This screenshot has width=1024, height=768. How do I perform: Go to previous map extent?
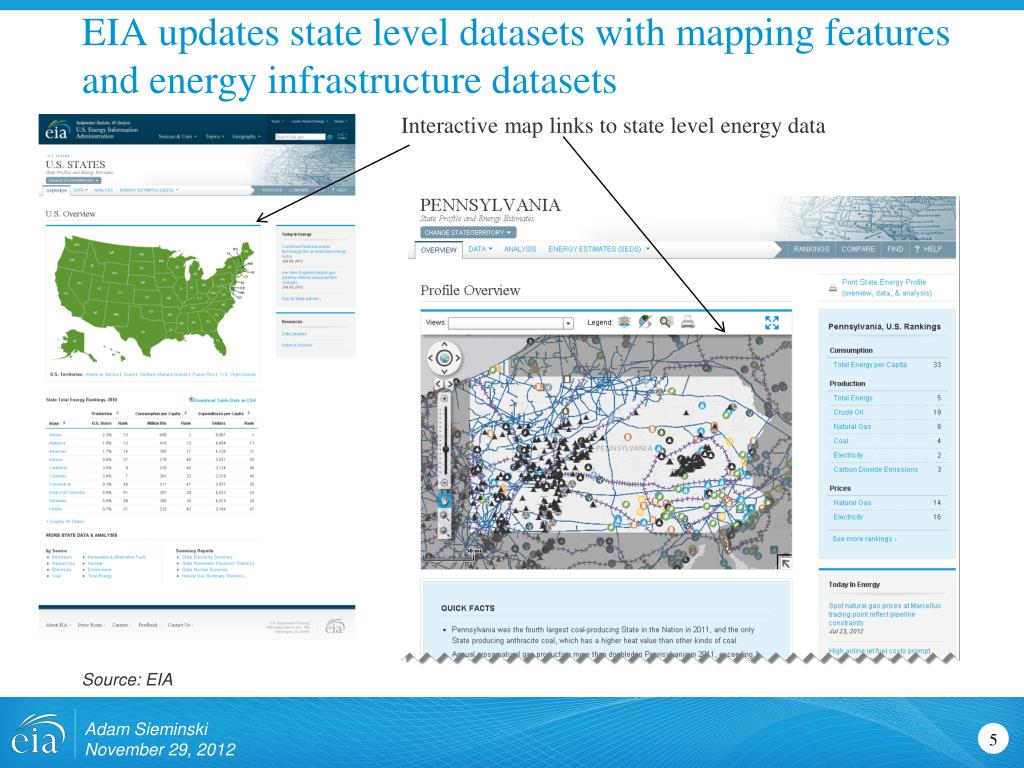click(438, 384)
